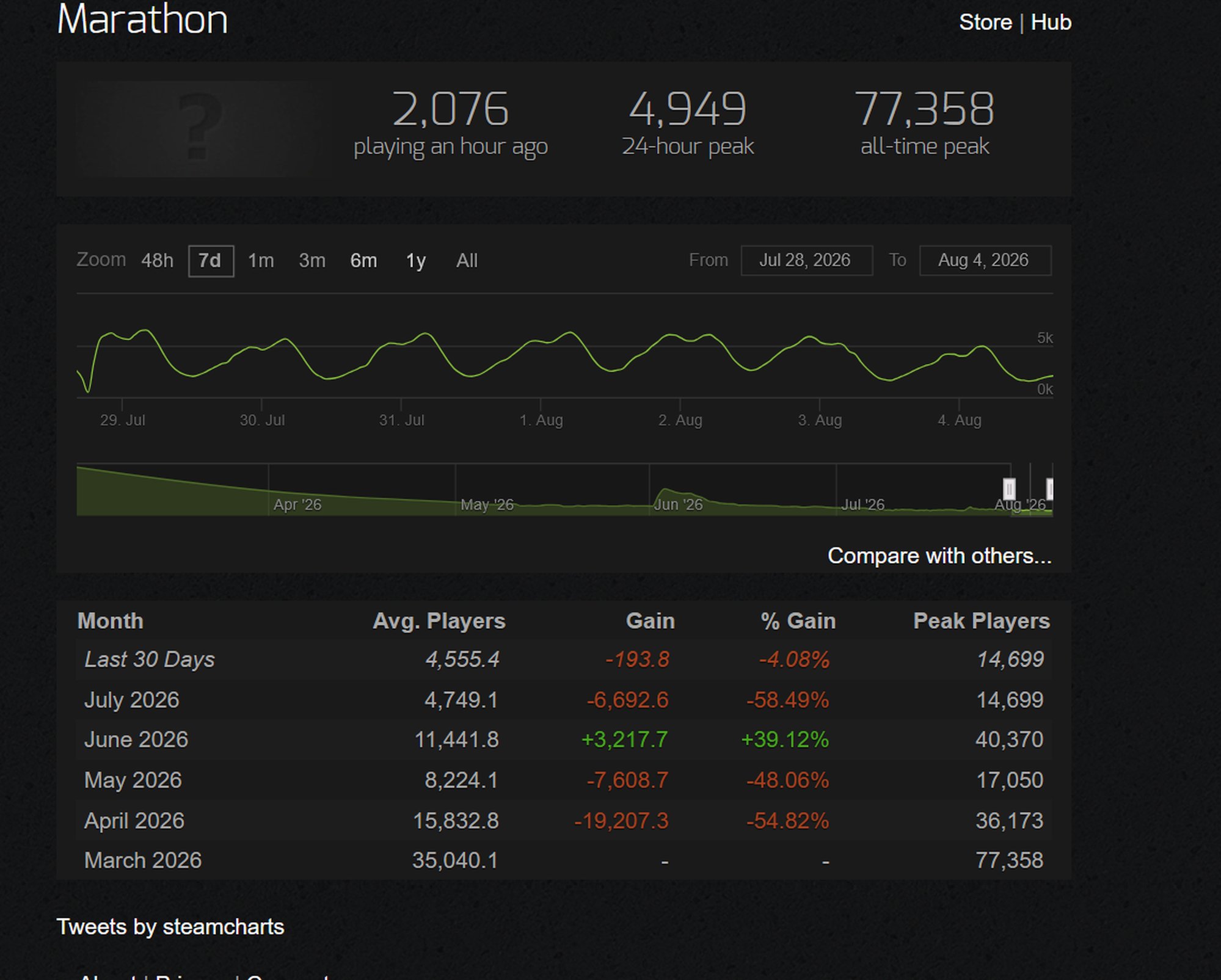Click the To date field Aug 4, 2026
Image resolution: width=1221 pixels, height=980 pixels.
[985, 261]
